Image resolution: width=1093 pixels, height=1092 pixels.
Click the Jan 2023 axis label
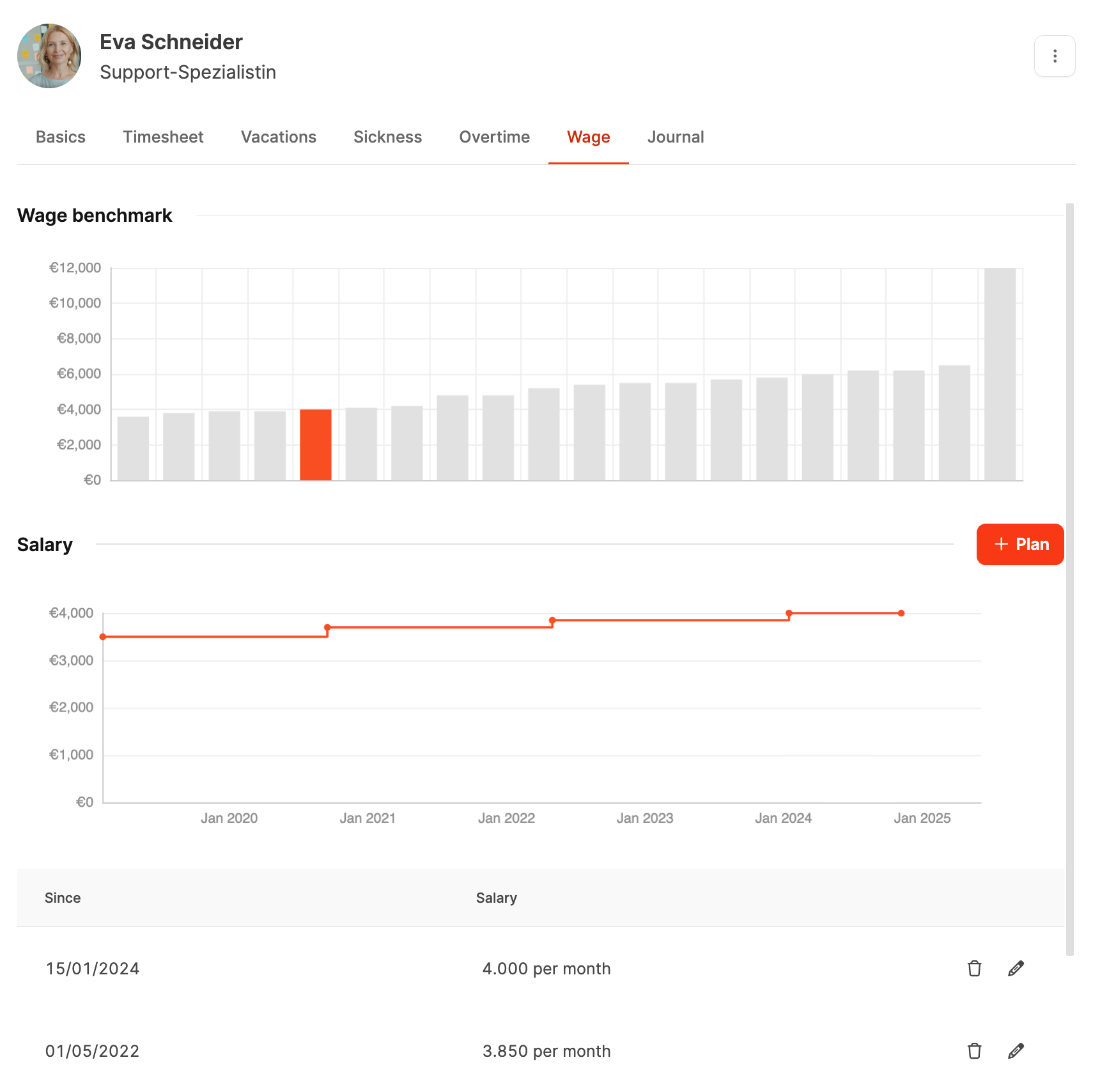[x=645, y=818]
